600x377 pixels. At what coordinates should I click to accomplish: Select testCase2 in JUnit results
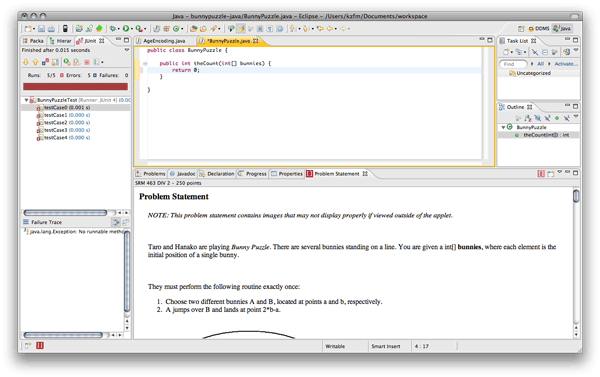point(63,123)
